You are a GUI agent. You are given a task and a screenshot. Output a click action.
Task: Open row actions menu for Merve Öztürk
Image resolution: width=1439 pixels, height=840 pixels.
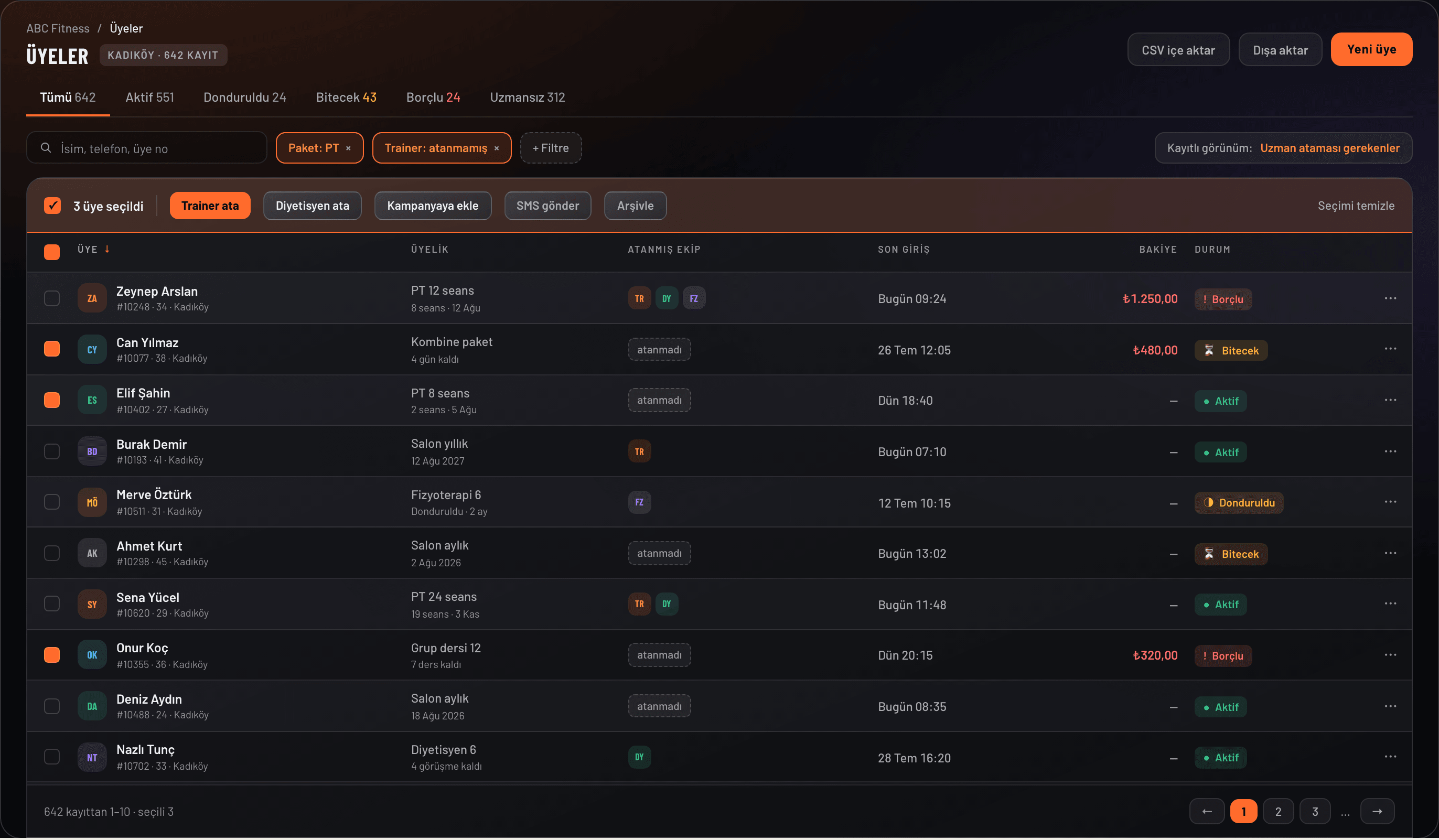pyautogui.click(x=1390, y=502)
